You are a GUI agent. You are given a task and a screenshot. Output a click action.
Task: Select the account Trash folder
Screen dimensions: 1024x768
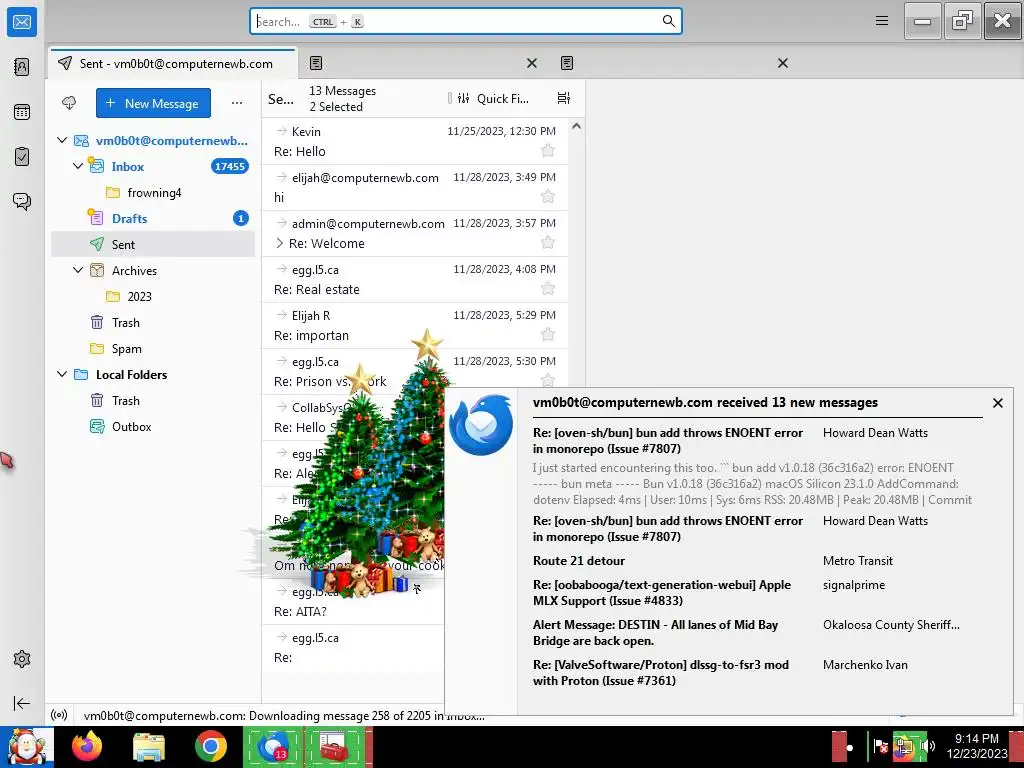click(x=153, y=323)
